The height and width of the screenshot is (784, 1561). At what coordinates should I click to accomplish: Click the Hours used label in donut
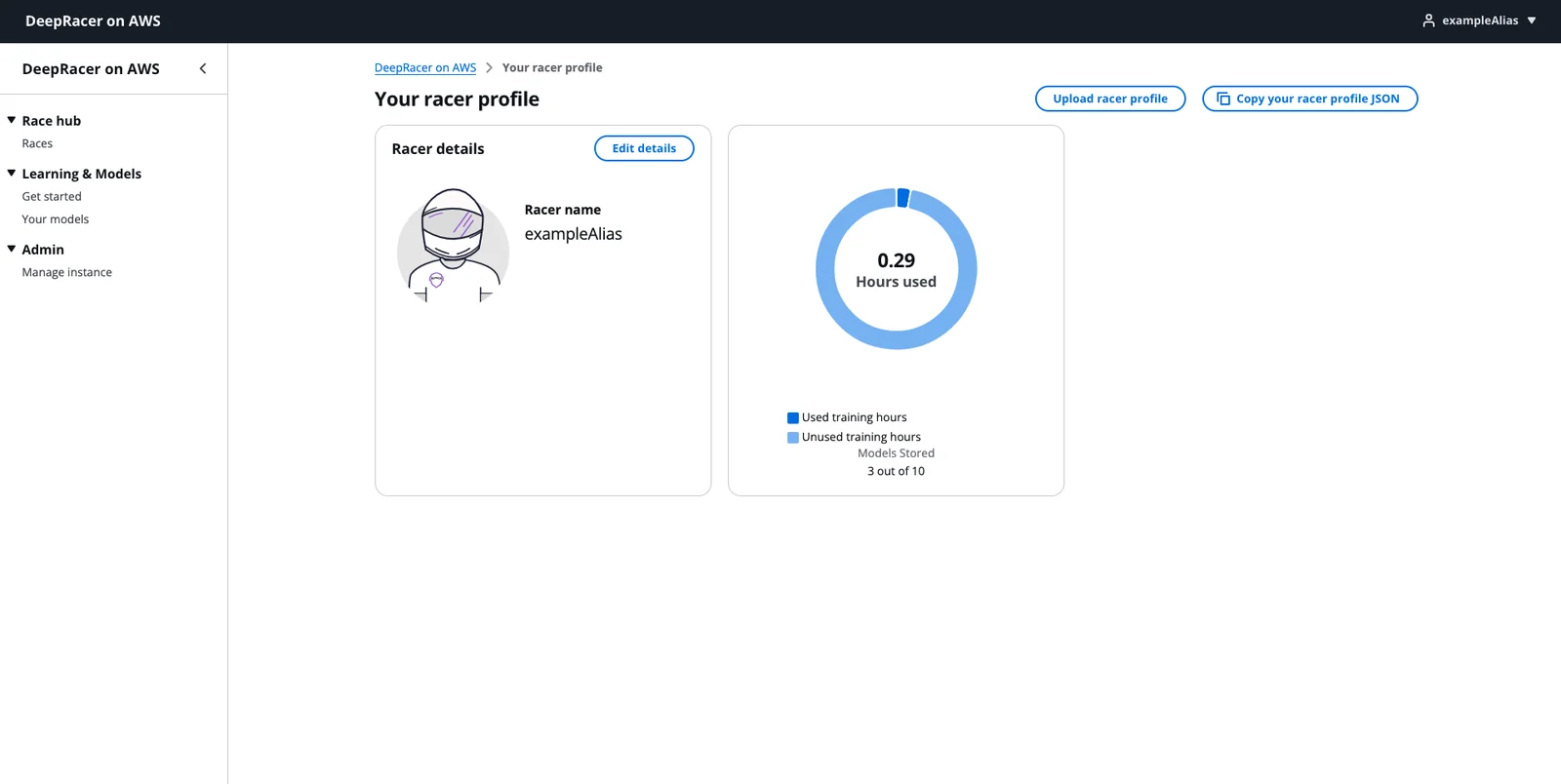click(x=897, y=282)
